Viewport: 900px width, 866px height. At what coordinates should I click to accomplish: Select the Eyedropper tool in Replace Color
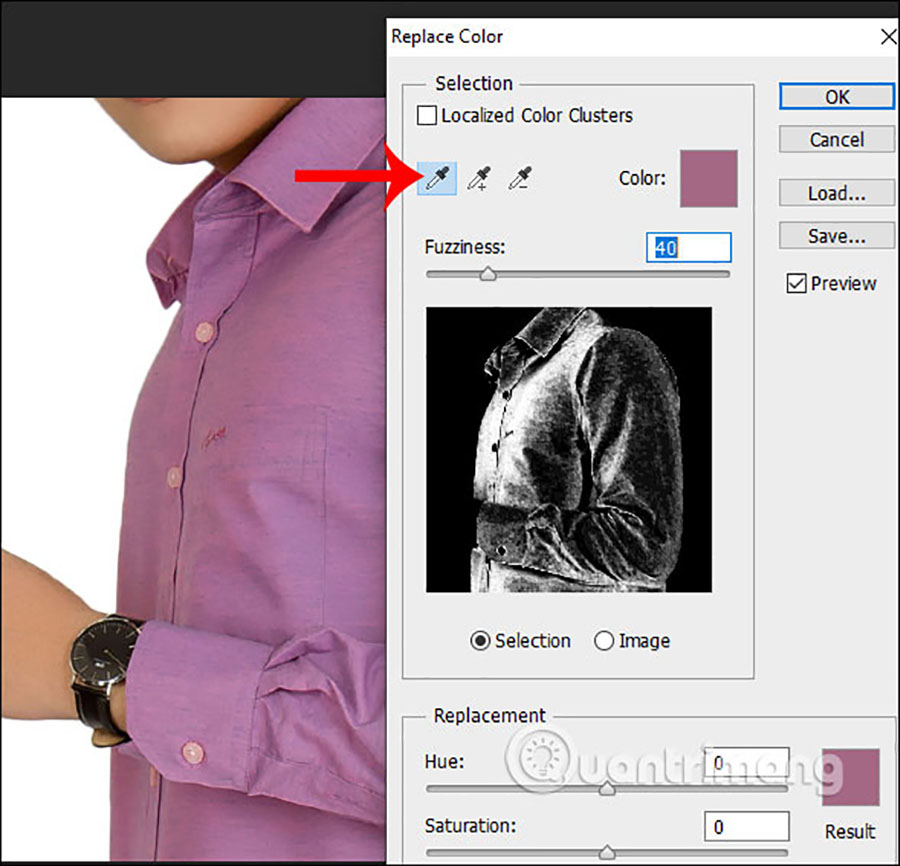point(438,179)
